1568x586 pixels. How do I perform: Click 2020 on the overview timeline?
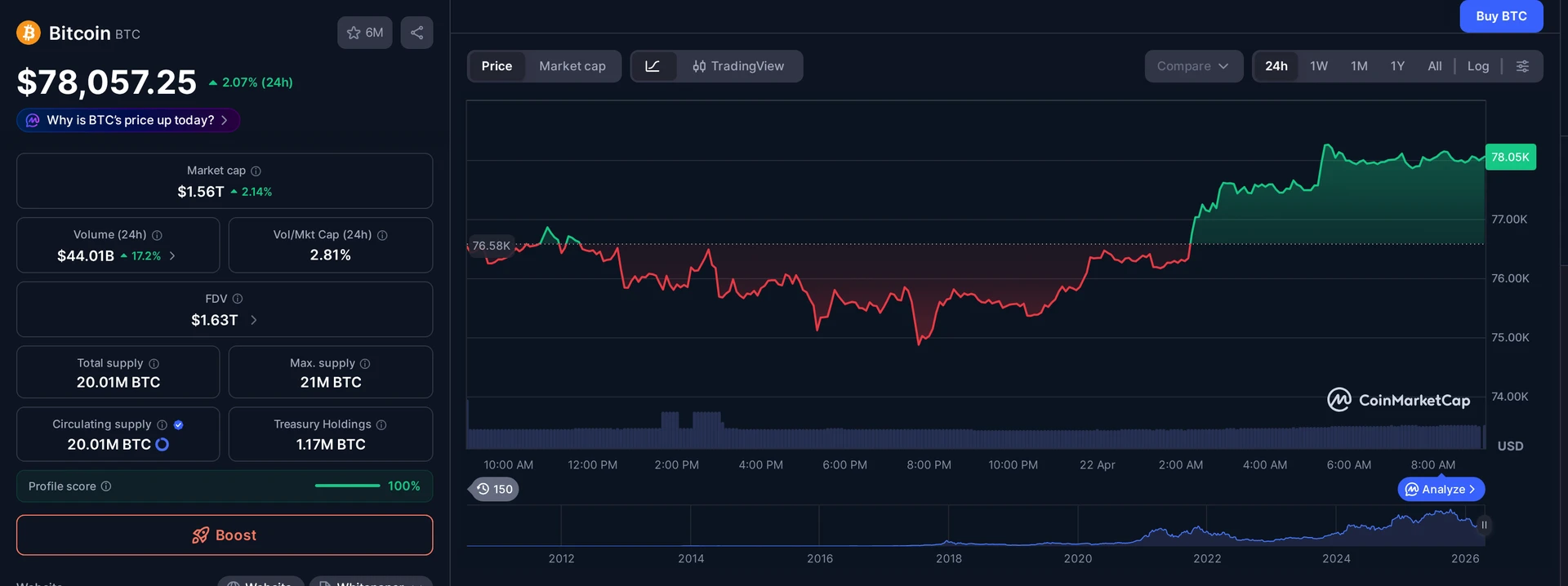pos(1078,558)
